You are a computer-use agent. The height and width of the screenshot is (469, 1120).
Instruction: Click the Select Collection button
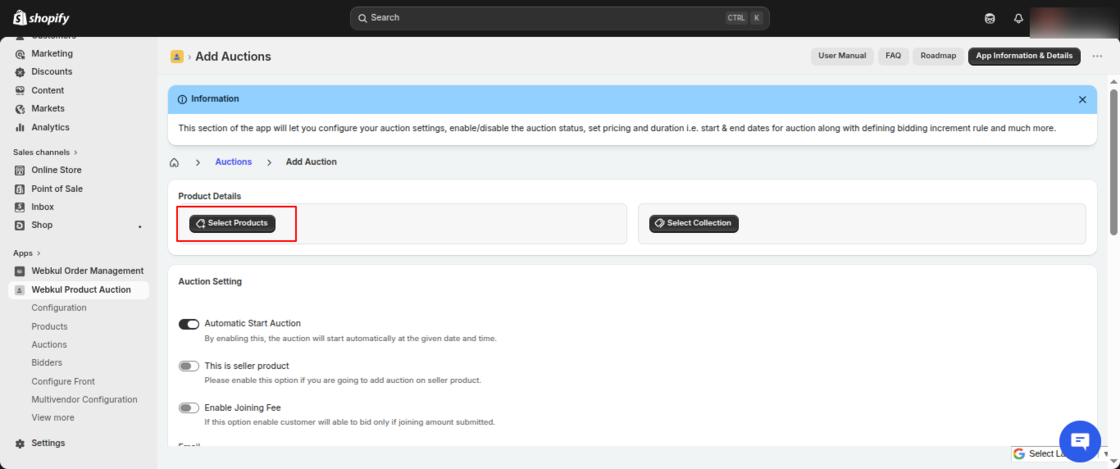694,223
